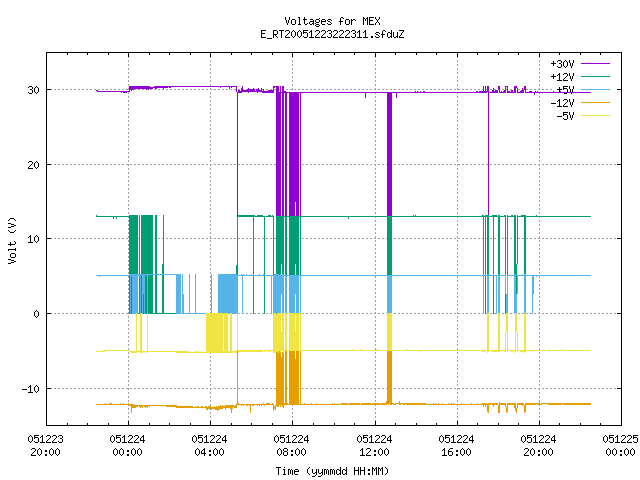Click the x-axis label 051224 04:00
The image size is (640, 480).
209,446
